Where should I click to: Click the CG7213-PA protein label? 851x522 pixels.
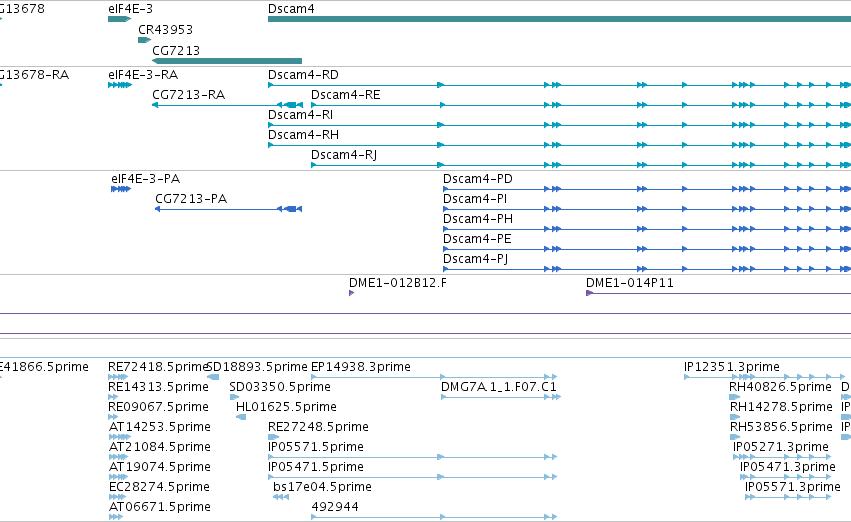click(x=191, y=199)
